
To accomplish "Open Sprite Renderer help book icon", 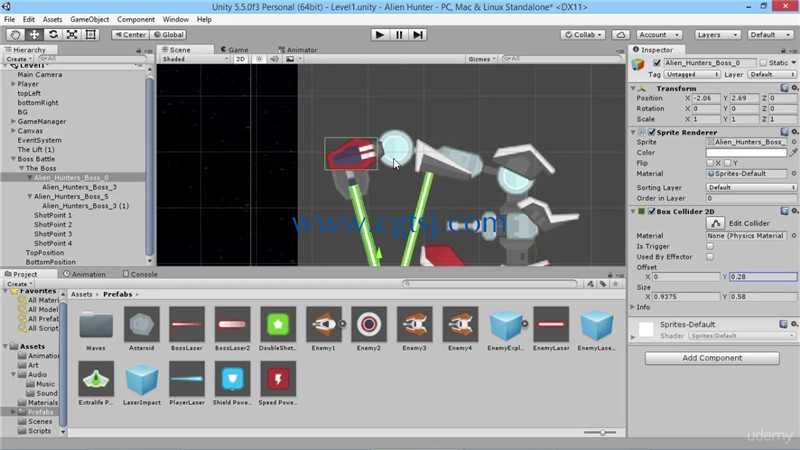I will tap(785, 132).
